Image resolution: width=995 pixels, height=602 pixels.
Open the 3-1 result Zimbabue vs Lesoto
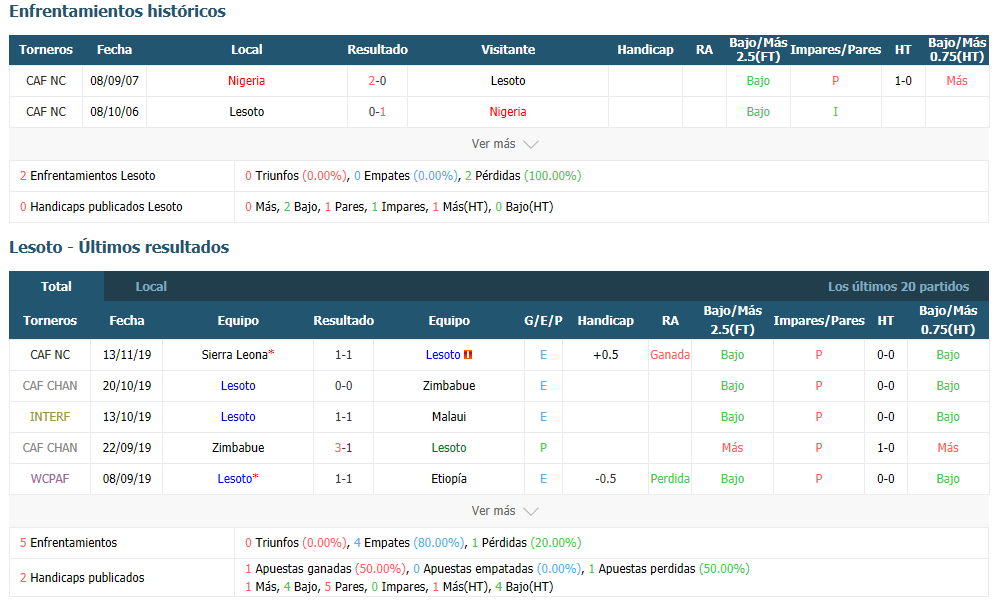click(343, 448)
